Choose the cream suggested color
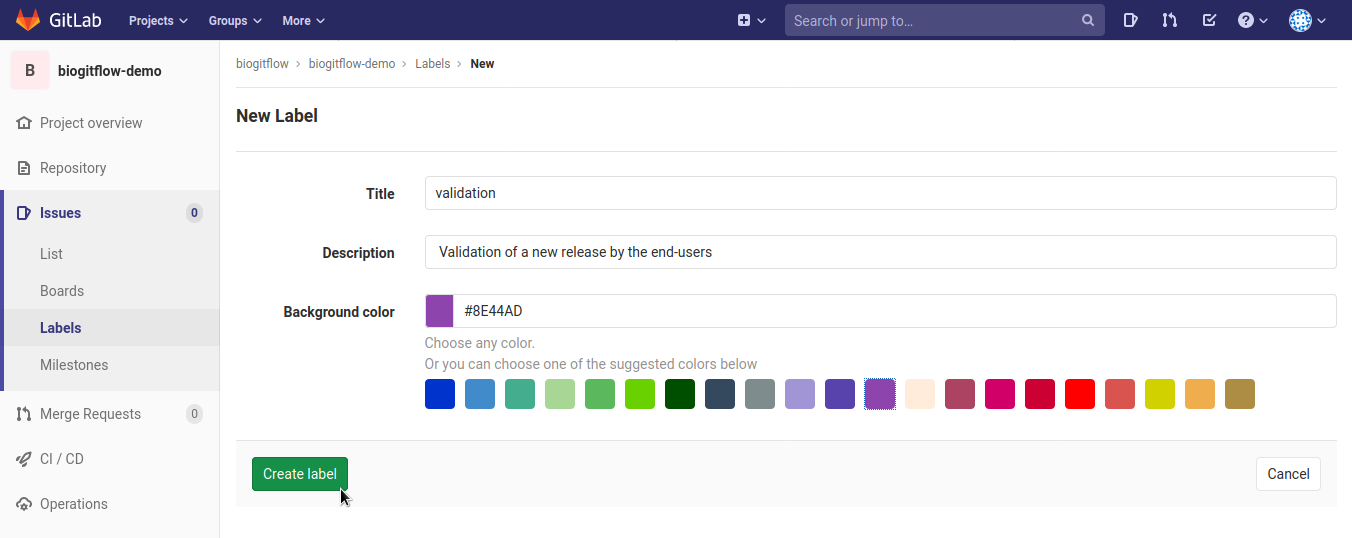 (x=920, y=394)
